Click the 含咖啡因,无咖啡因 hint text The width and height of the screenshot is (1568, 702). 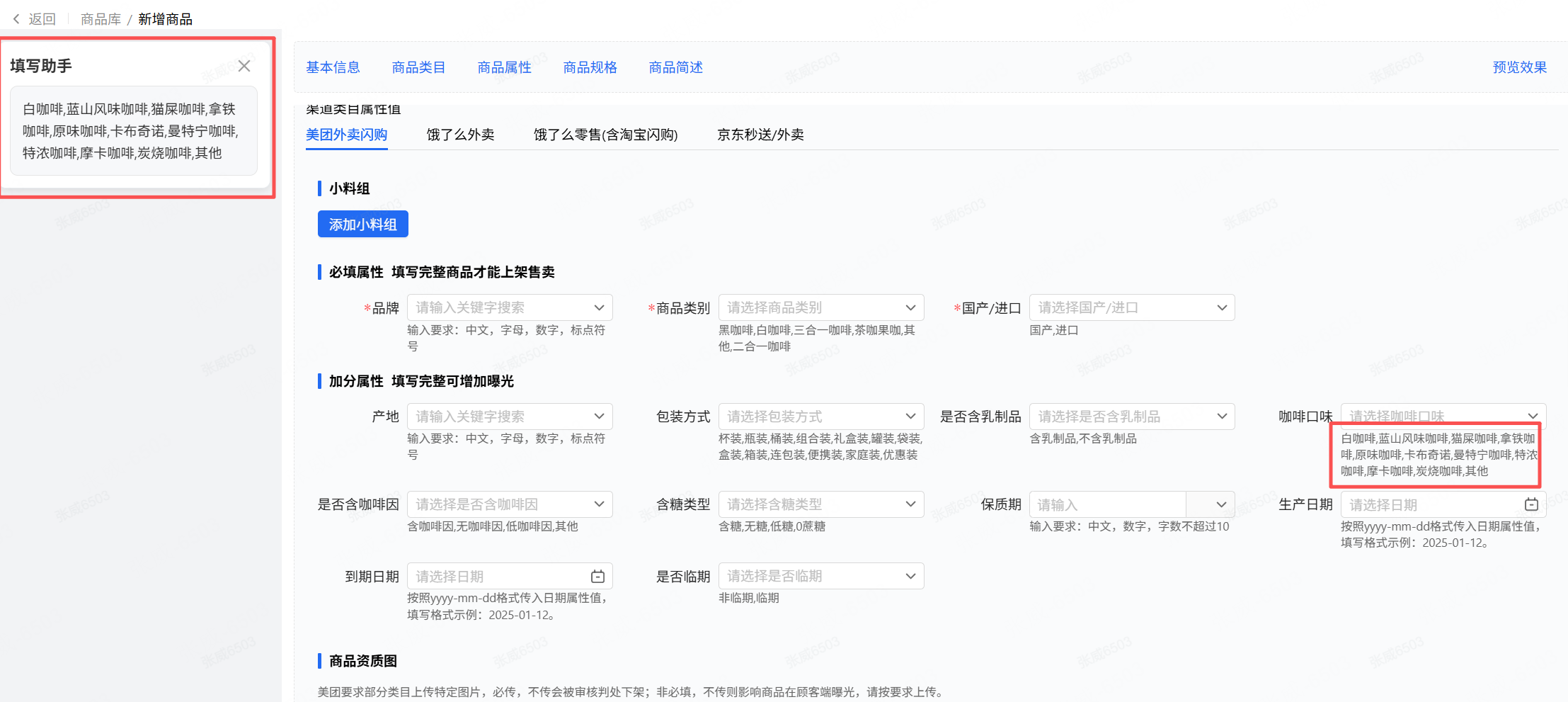click(493, 526)
